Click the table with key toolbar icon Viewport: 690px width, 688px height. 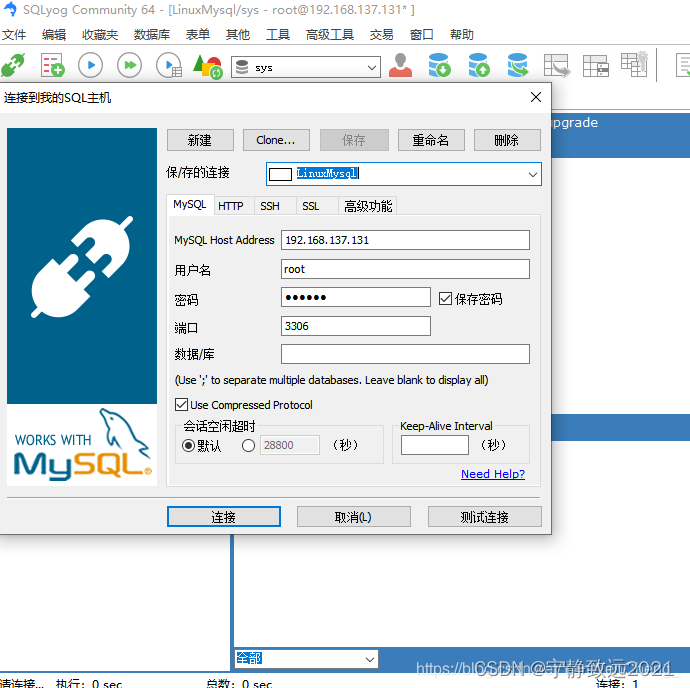point(634,65)
